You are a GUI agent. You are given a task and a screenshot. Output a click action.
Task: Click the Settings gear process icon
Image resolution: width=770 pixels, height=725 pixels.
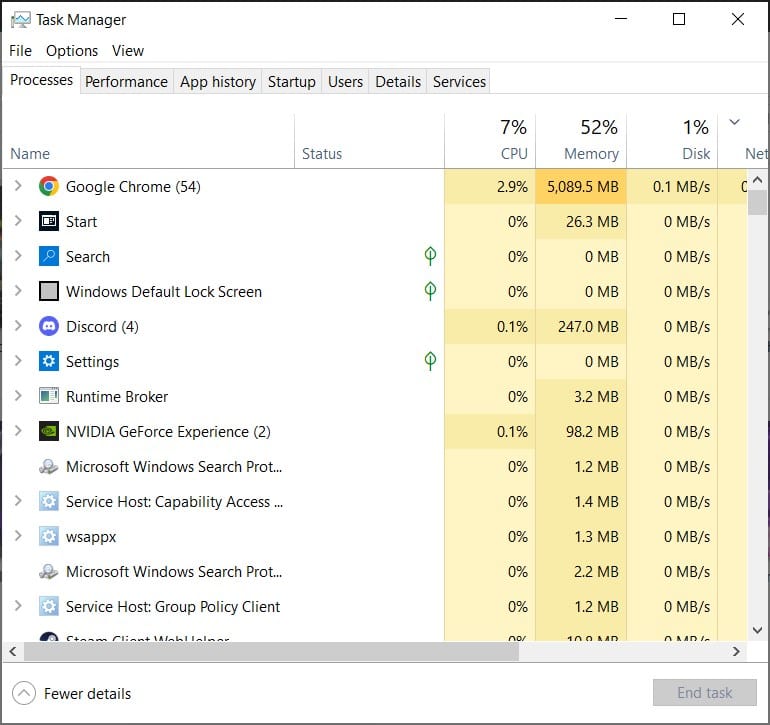[49, 362]
